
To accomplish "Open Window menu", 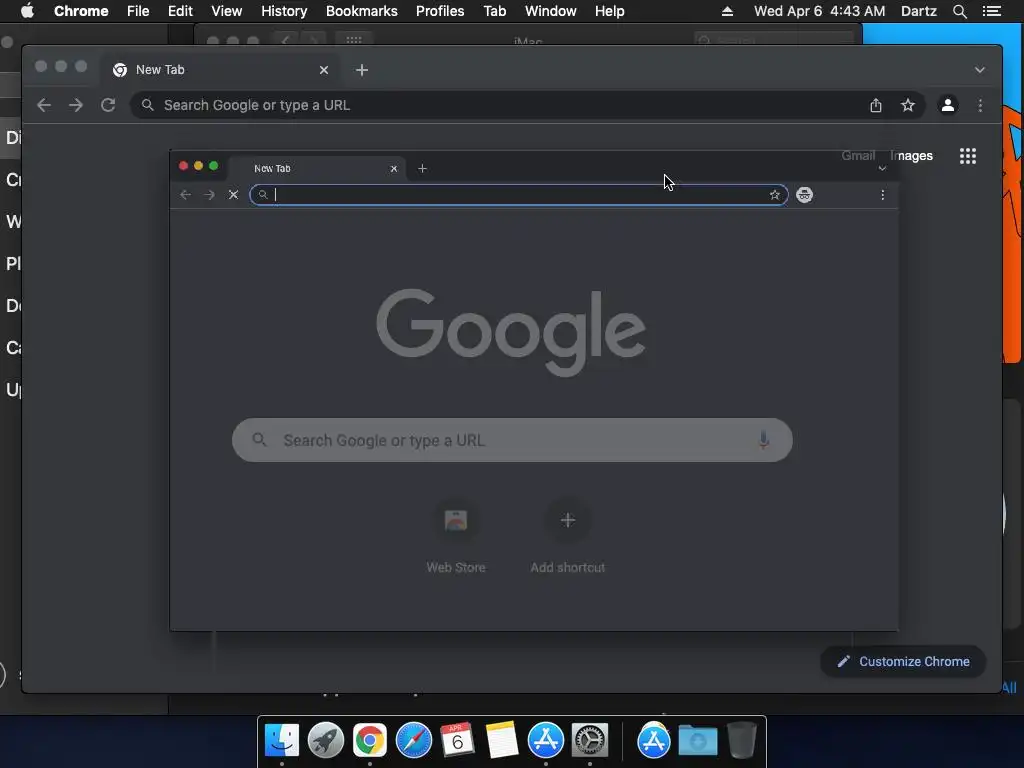I will pyautogui.click(x=551, y=11).
